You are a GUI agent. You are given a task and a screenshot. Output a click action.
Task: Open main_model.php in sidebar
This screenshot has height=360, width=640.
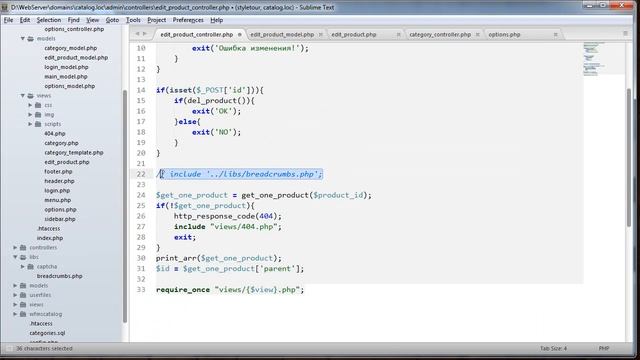point(66,77)
